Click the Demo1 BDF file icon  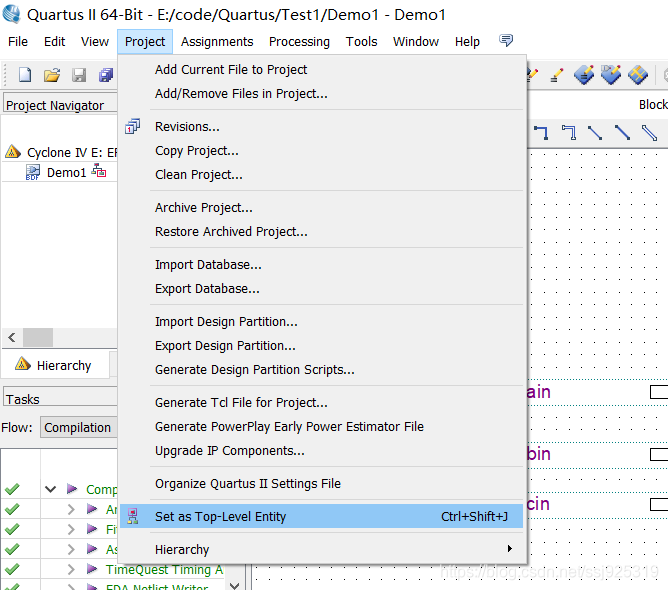[x=33, y=173]
